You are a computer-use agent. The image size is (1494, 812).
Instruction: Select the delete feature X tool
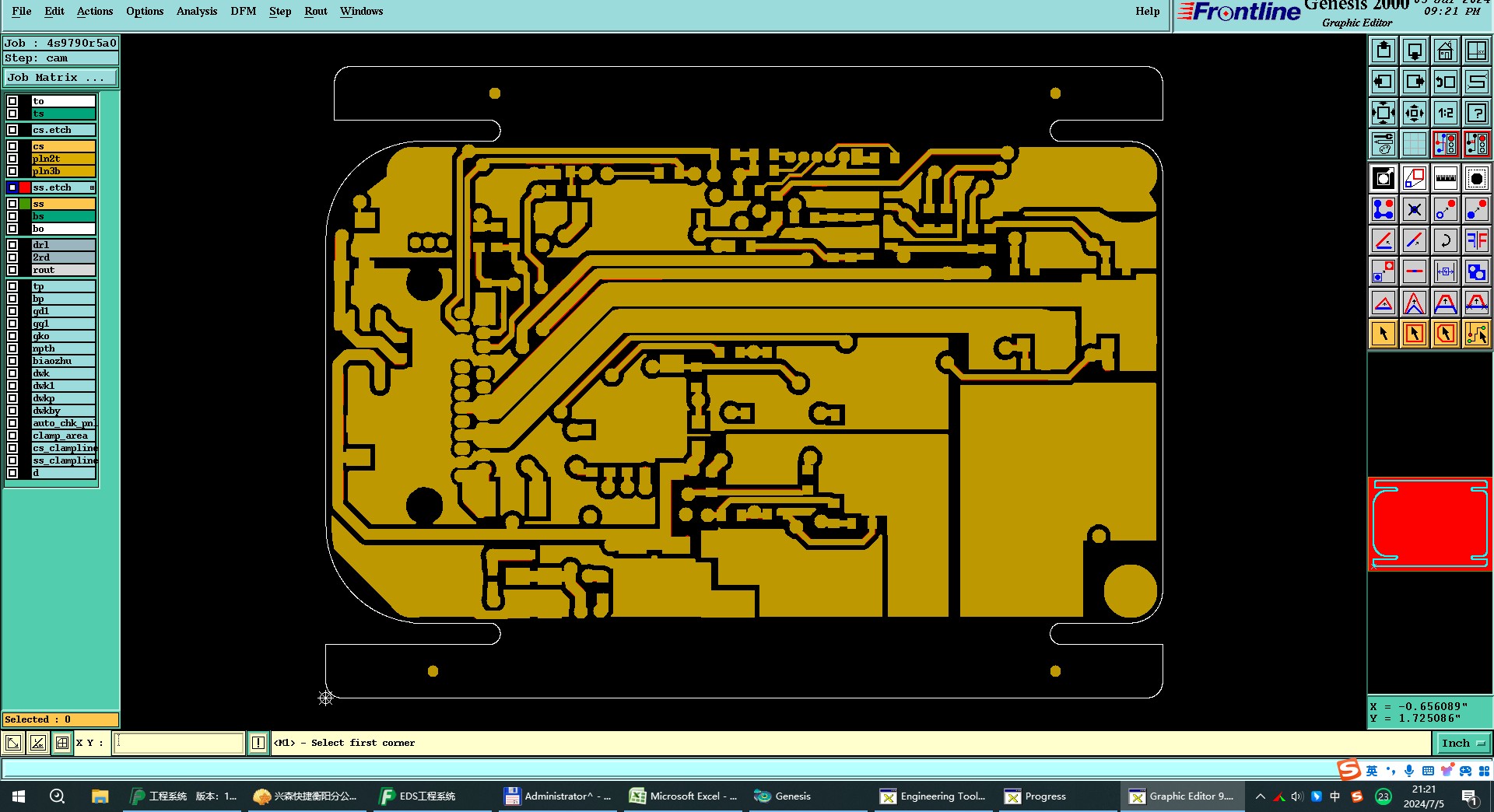[x=1414, y=209]
